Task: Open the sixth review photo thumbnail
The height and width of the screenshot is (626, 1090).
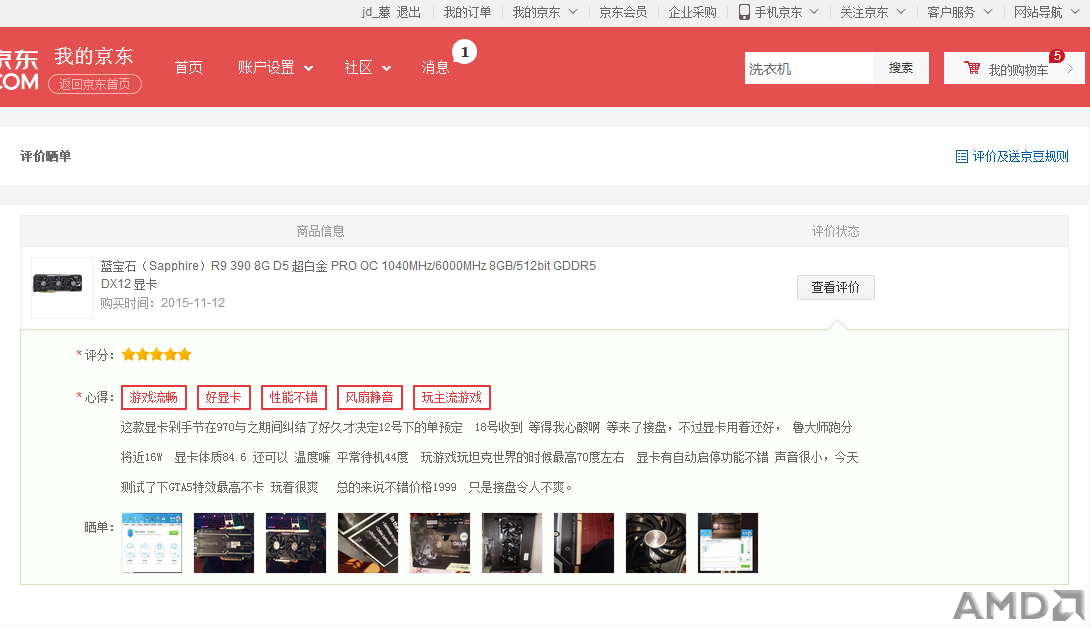Action: point(512,543)
